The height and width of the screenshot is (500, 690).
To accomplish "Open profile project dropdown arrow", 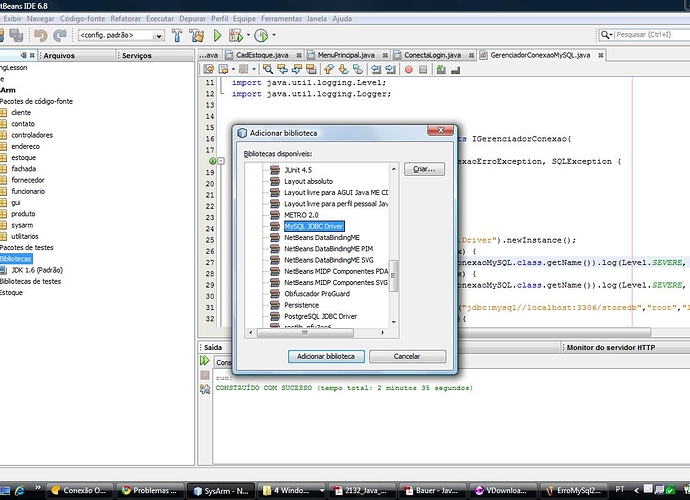I will (274, 35).
